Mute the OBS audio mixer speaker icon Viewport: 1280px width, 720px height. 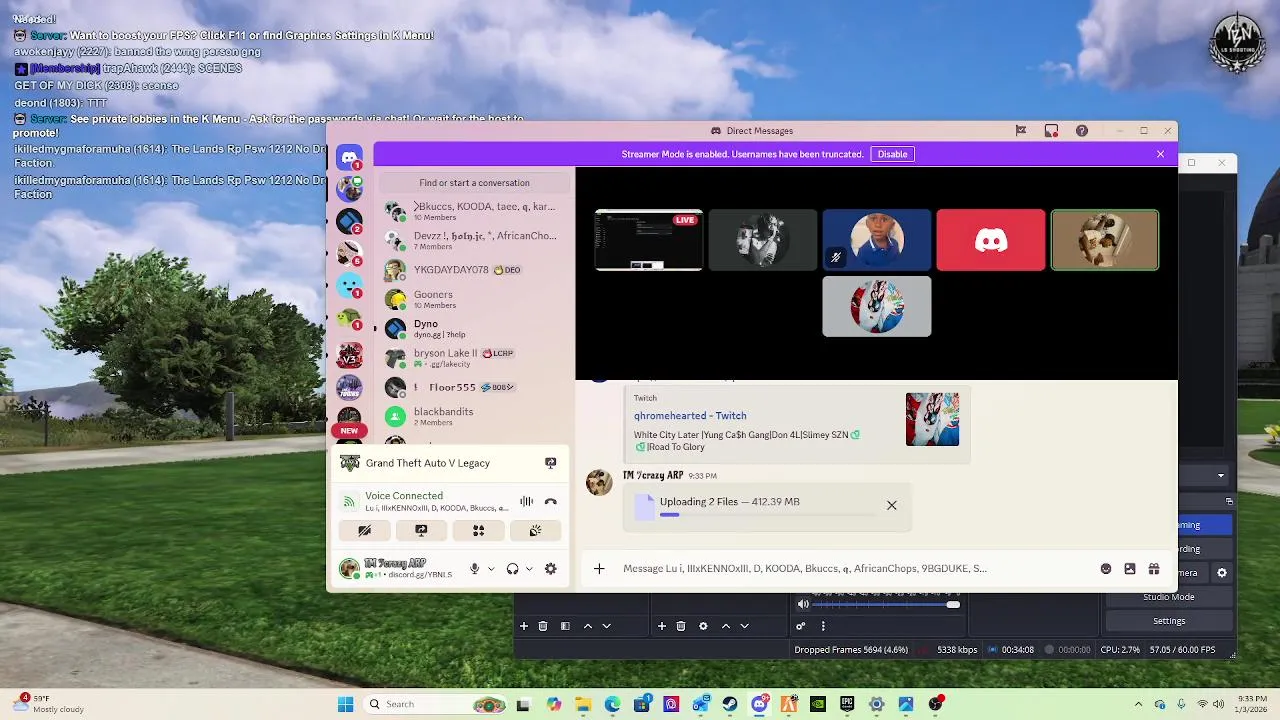pyautogui.click(x=803, y=604)
